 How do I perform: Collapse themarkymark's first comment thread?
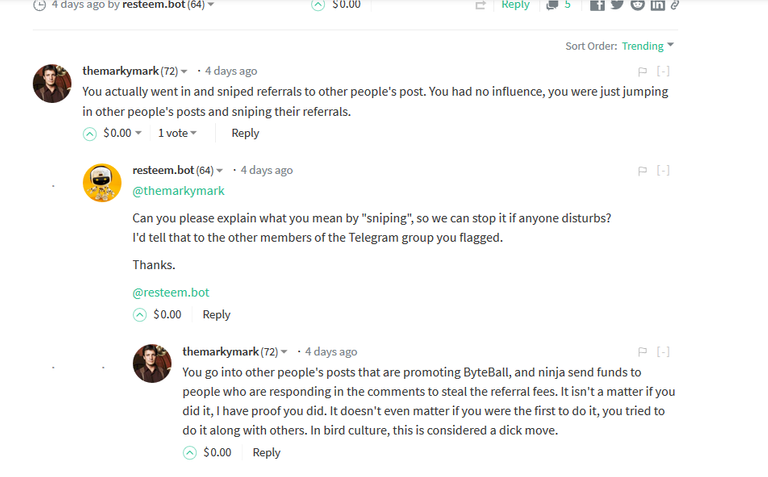[x=663, y=72]
